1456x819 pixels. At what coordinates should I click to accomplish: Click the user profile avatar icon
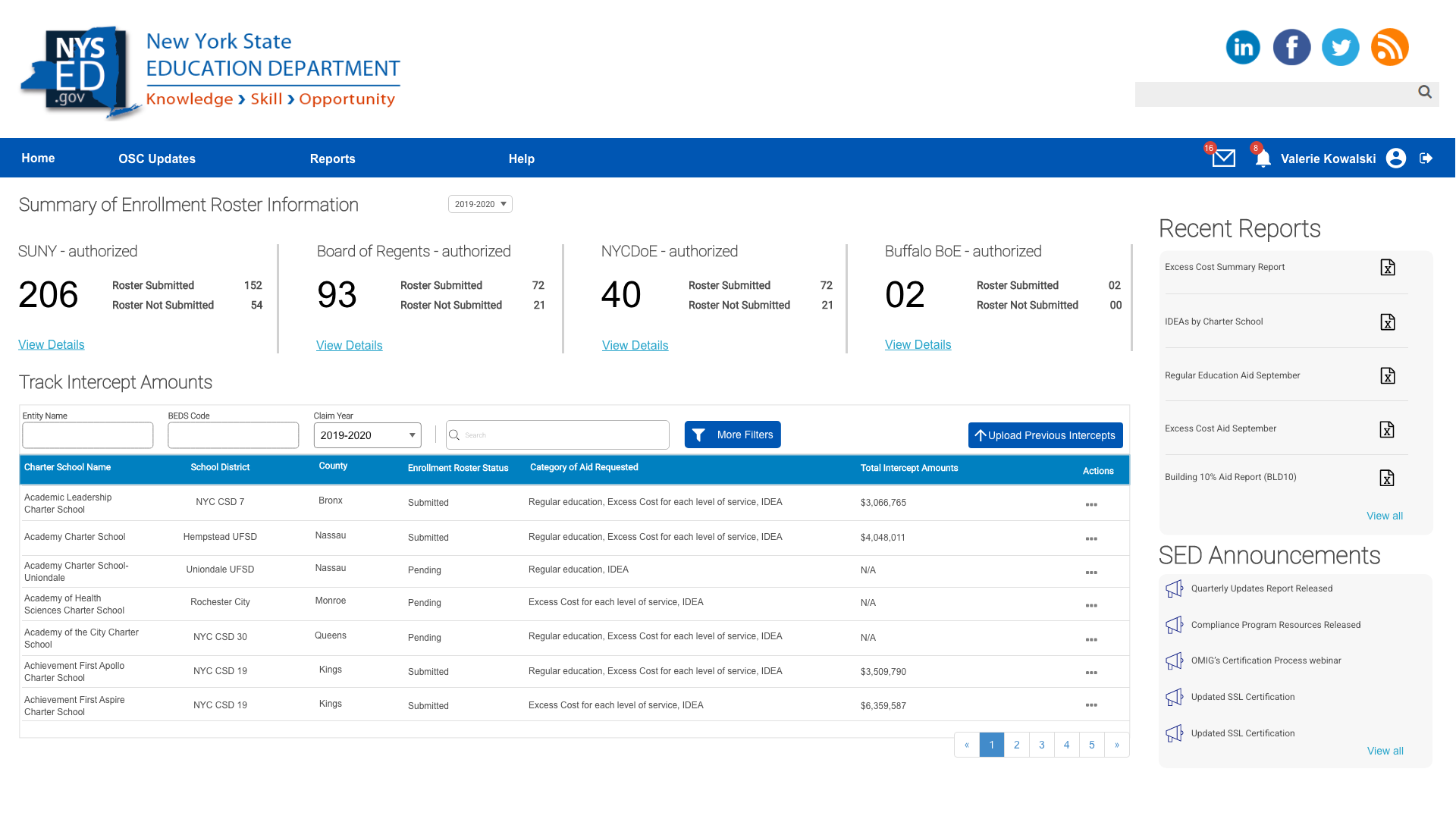pos(1396,158)
